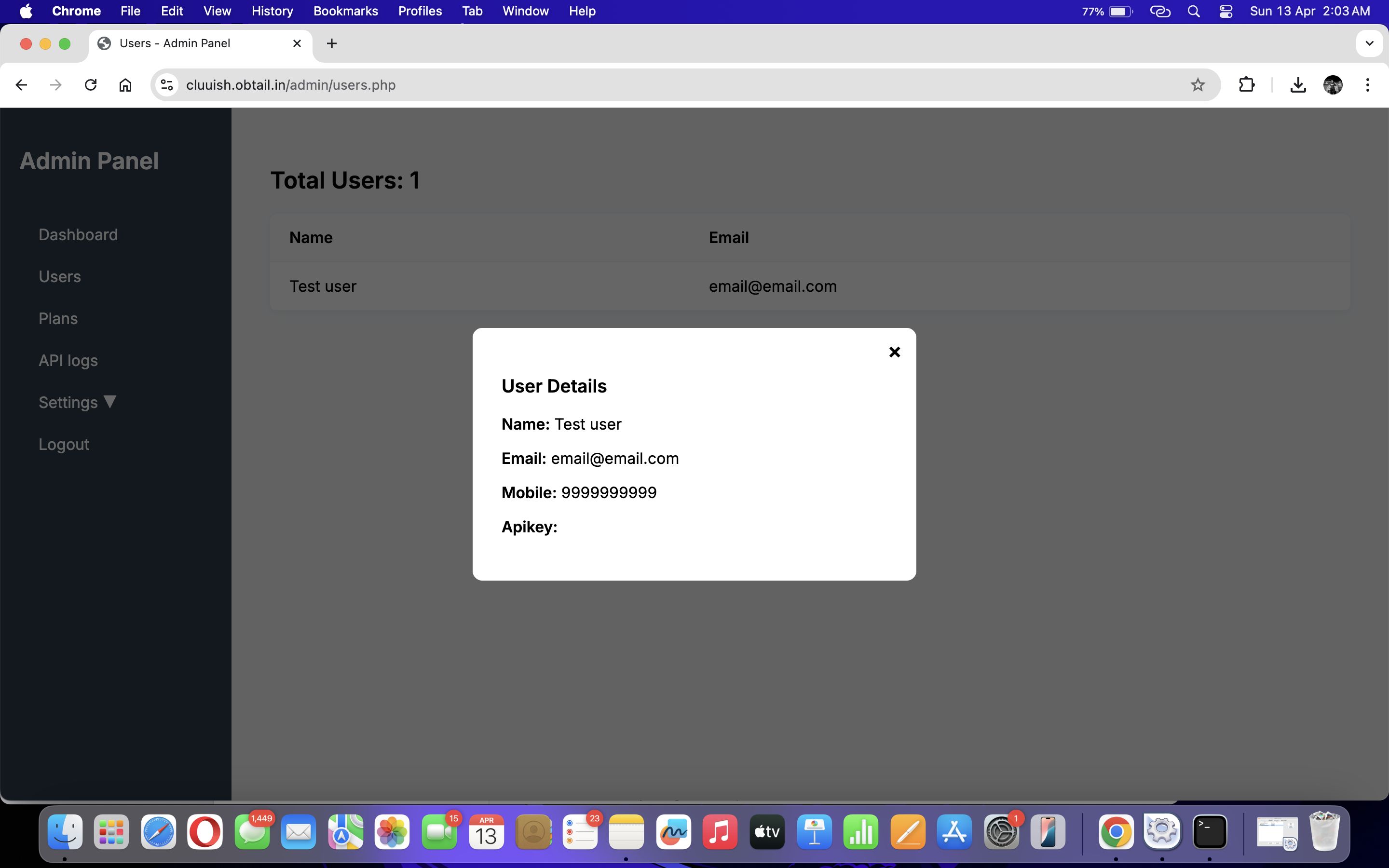The height and width of the screenshot is (868, 1389).
Task: Open a new tab with plus button
Action: pos(332,43)
